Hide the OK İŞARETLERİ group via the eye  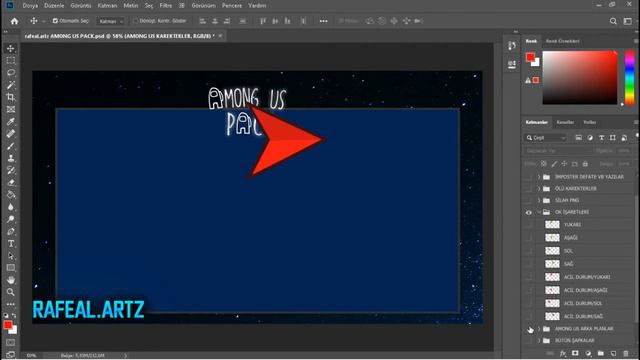click(529, 212)
